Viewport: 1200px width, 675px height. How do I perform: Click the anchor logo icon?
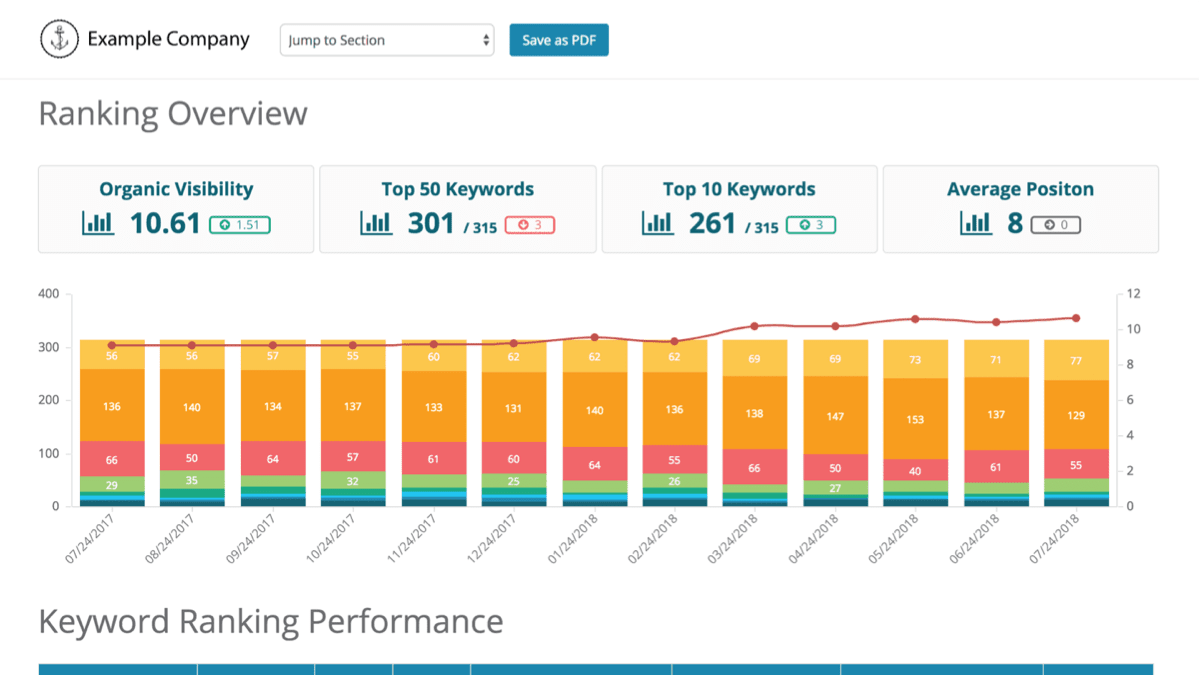[x=60, y=38]
